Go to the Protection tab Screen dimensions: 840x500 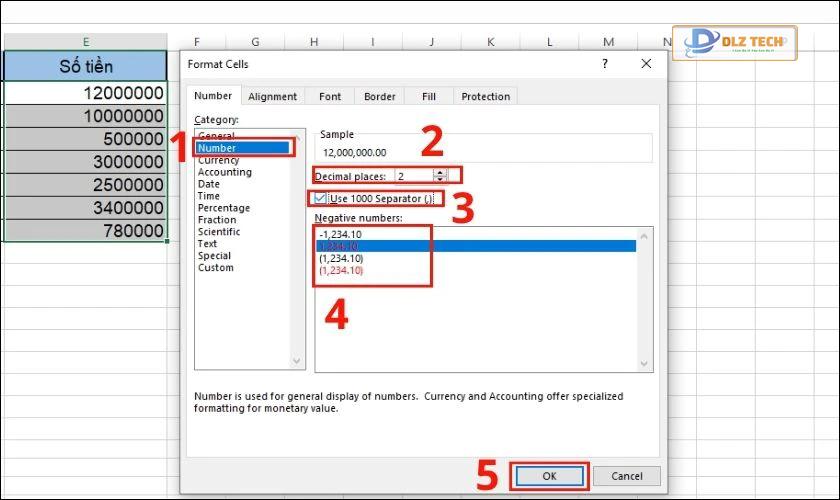(x=485, y=96)
